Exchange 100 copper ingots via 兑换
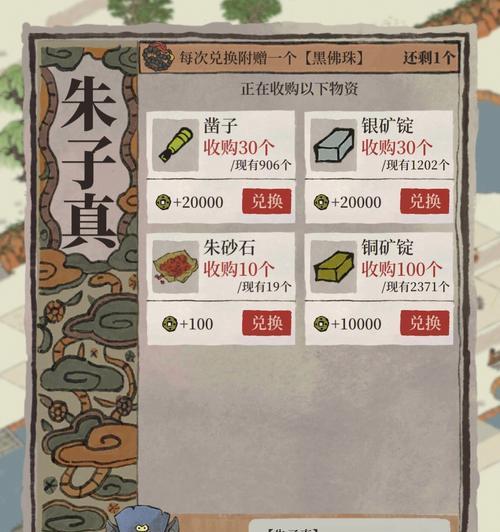The width and height of the screenshot is (500, 532). [425, 323]
